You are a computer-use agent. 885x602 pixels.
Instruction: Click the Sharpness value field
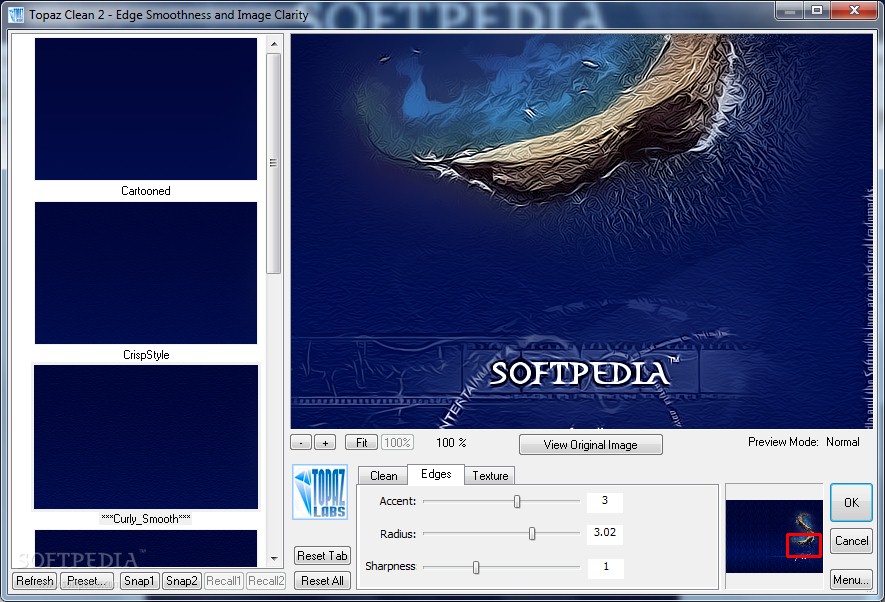605,567
